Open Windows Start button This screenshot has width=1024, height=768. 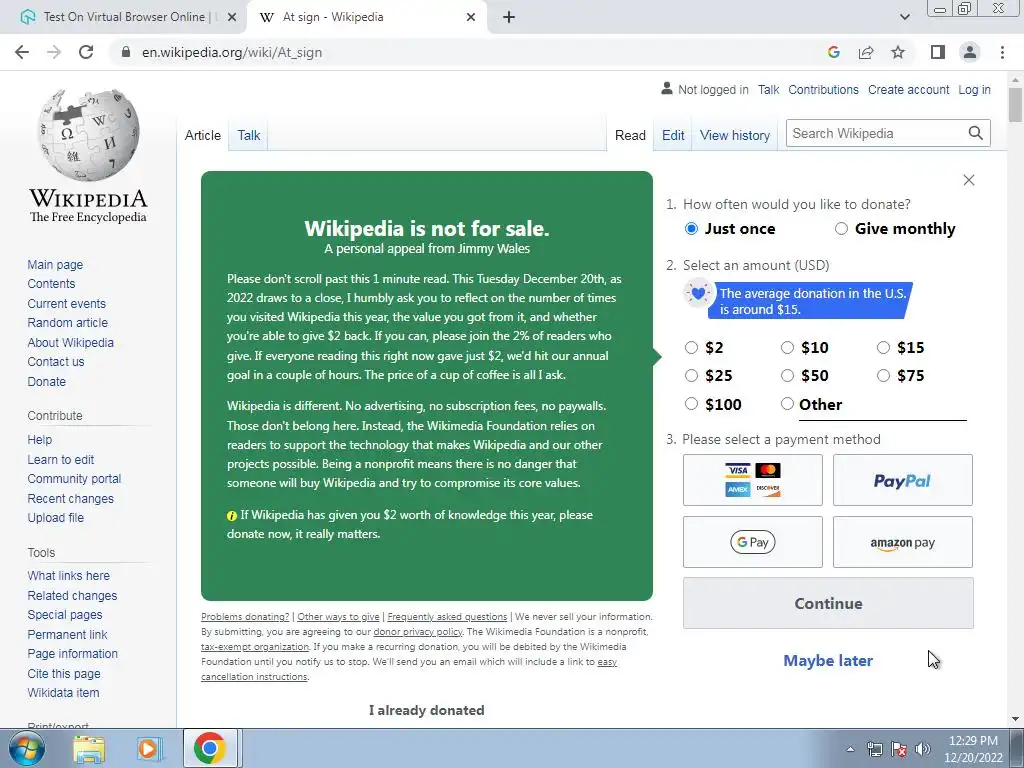click(x=26, y=748)
